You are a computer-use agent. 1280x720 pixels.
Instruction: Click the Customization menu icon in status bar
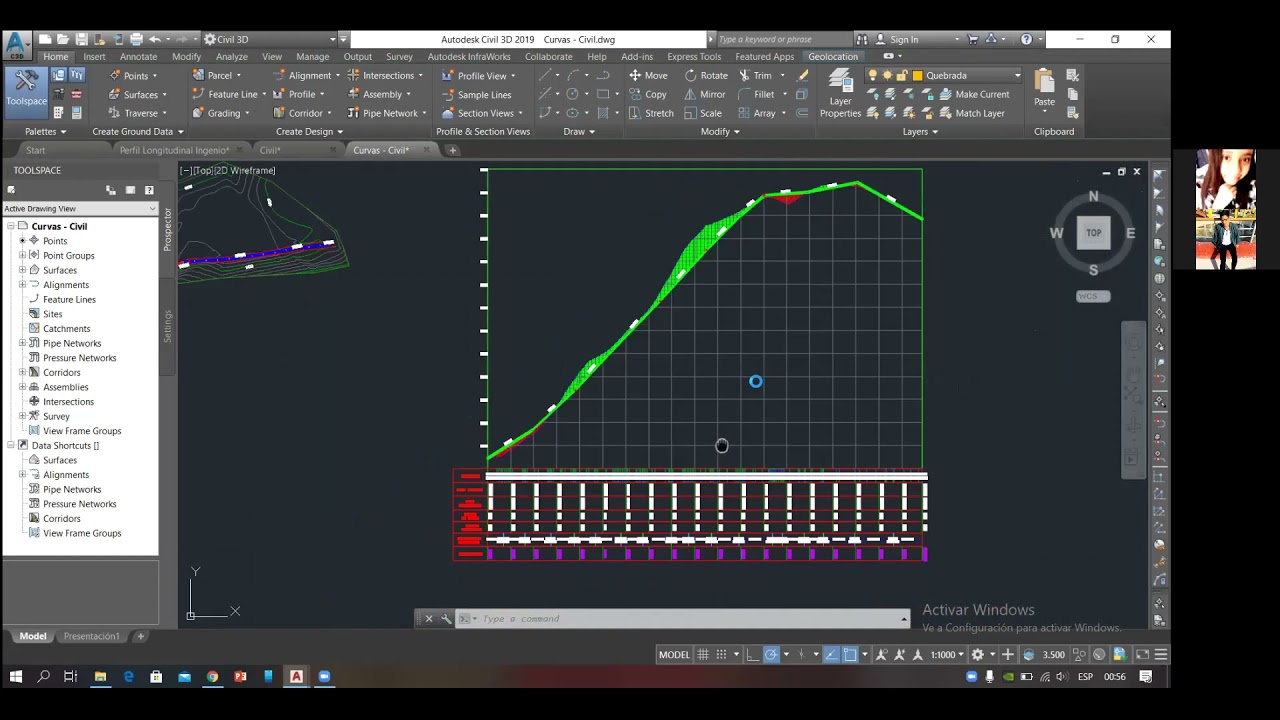(x=1161, y=655)
